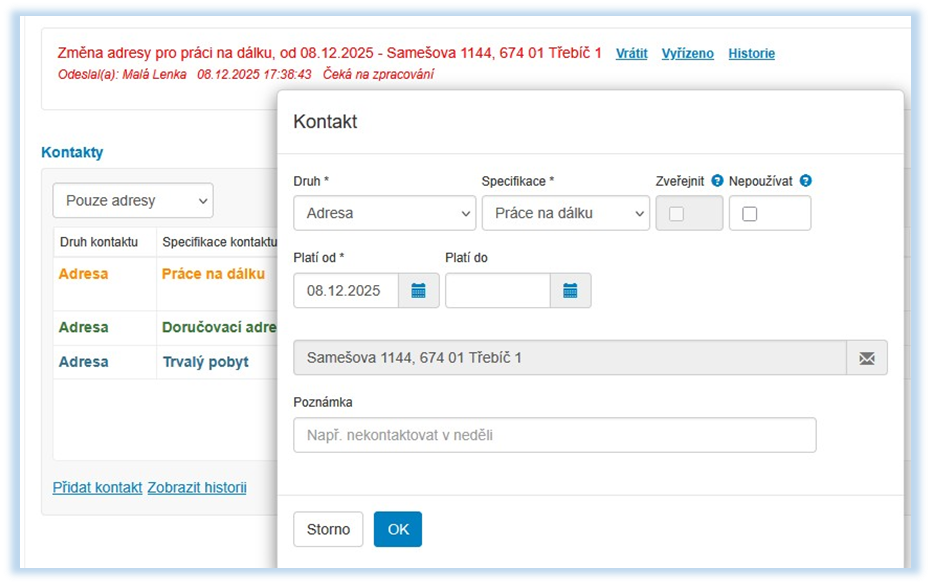Click the Vyřízeno link
The image size is (931, 584).
pos(687,54)
